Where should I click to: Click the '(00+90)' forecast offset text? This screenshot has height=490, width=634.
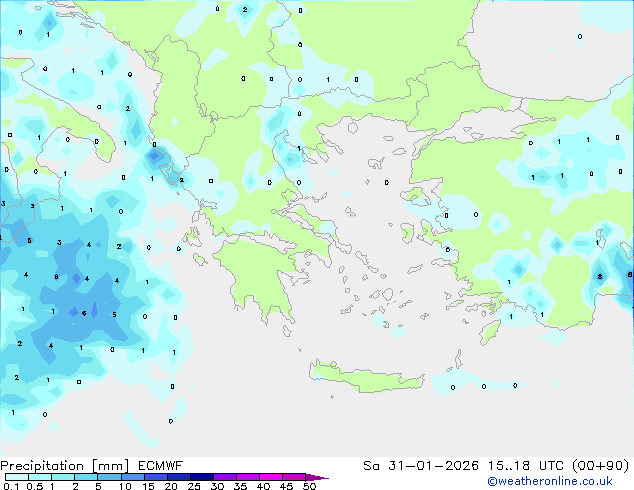600,466
